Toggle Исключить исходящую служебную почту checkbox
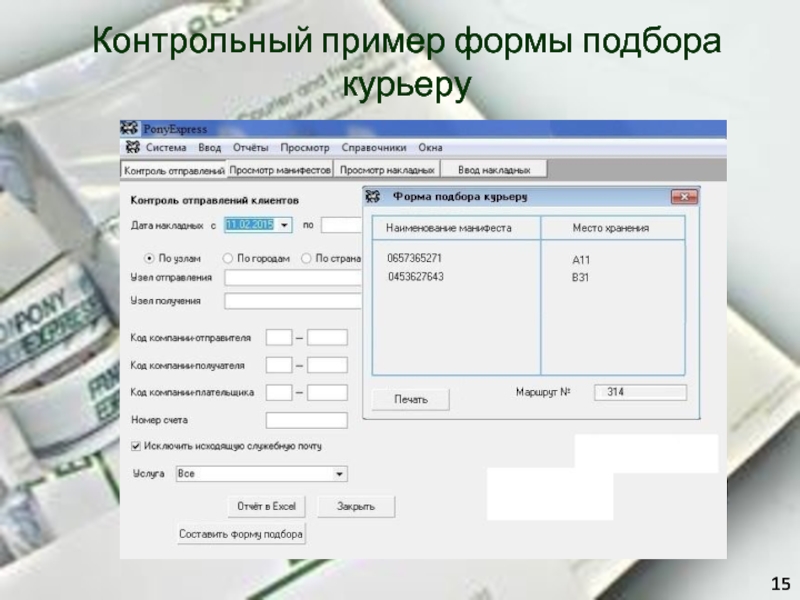The width and height of the screenshot is (800, 600). tap(137, 446)
